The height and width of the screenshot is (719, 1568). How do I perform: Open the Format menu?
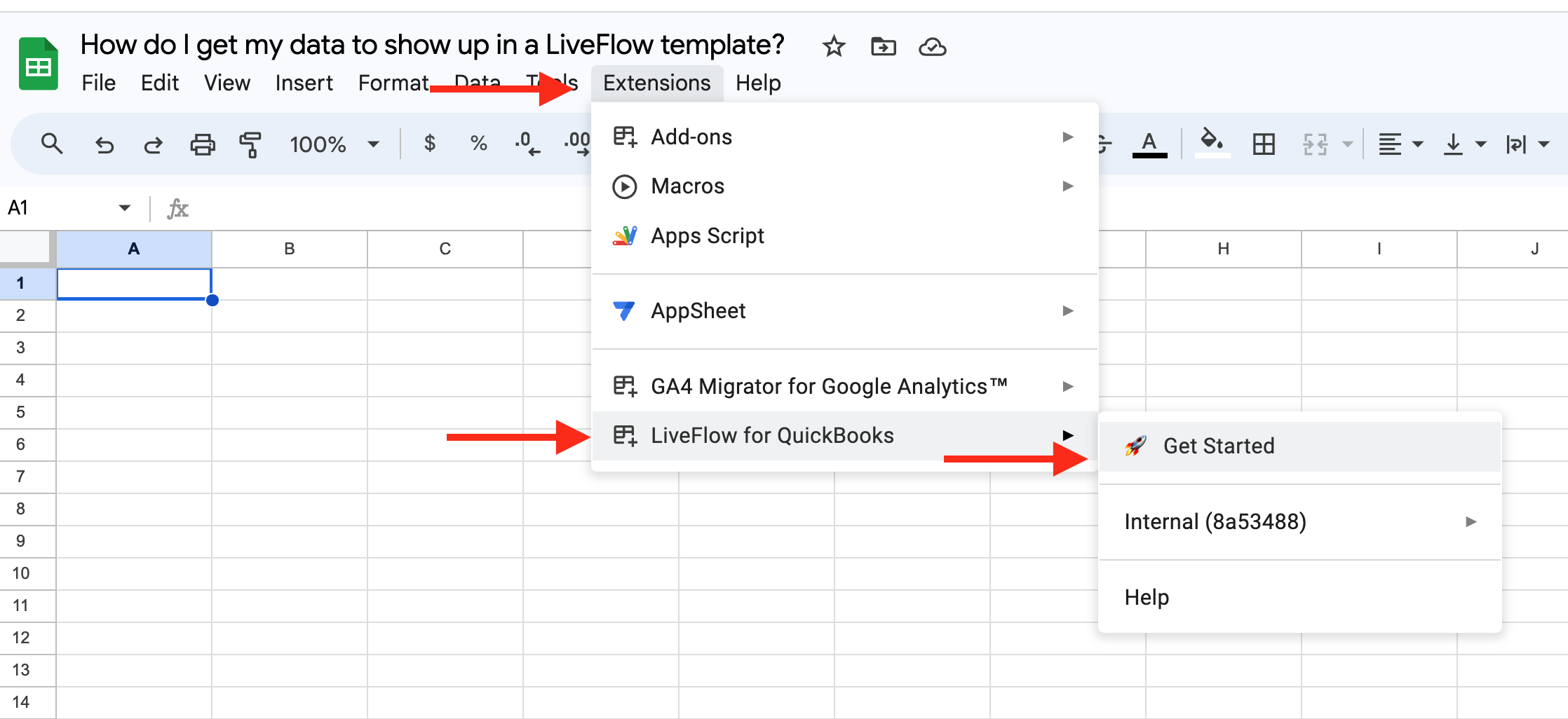(393, 83)
